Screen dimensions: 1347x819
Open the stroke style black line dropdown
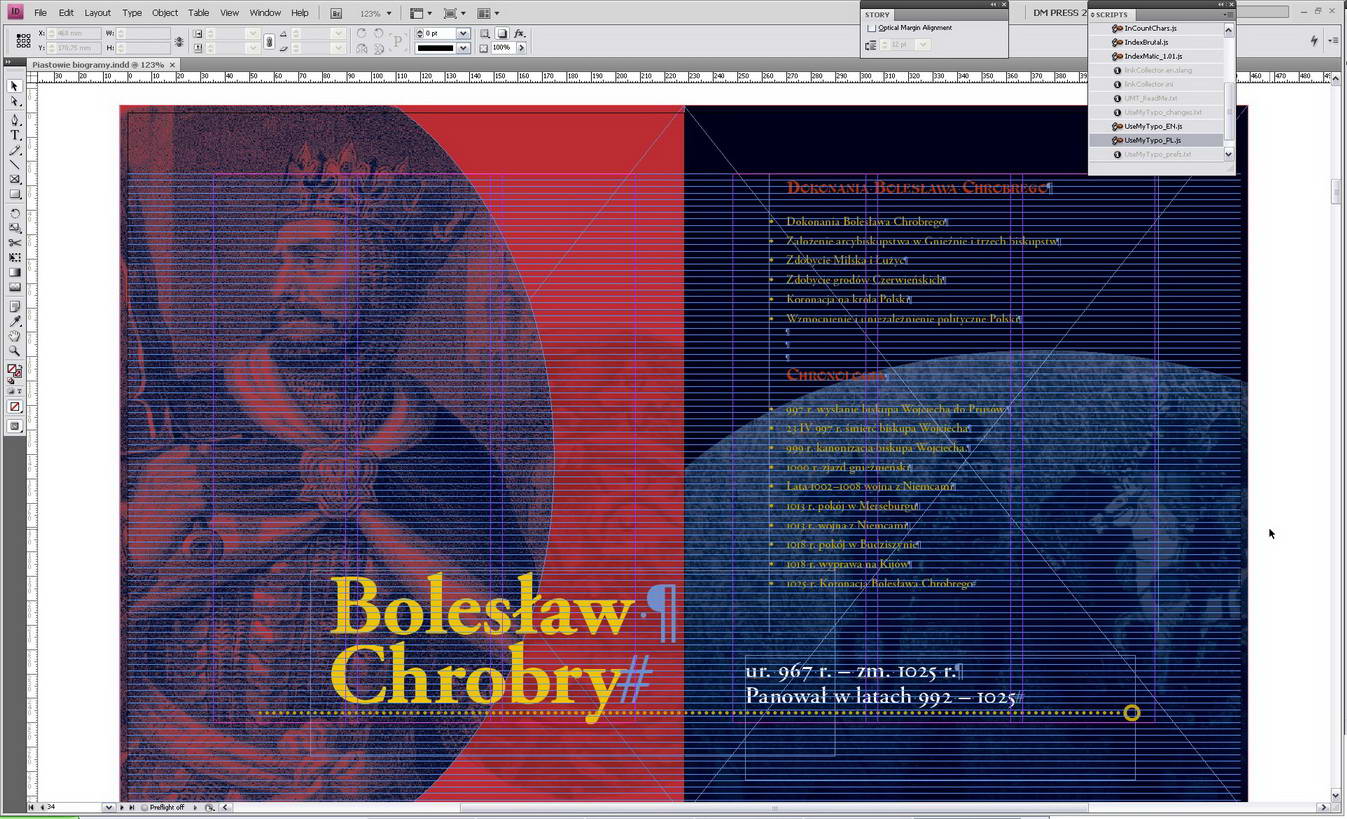pyautogui.click(x=463, y=48)
